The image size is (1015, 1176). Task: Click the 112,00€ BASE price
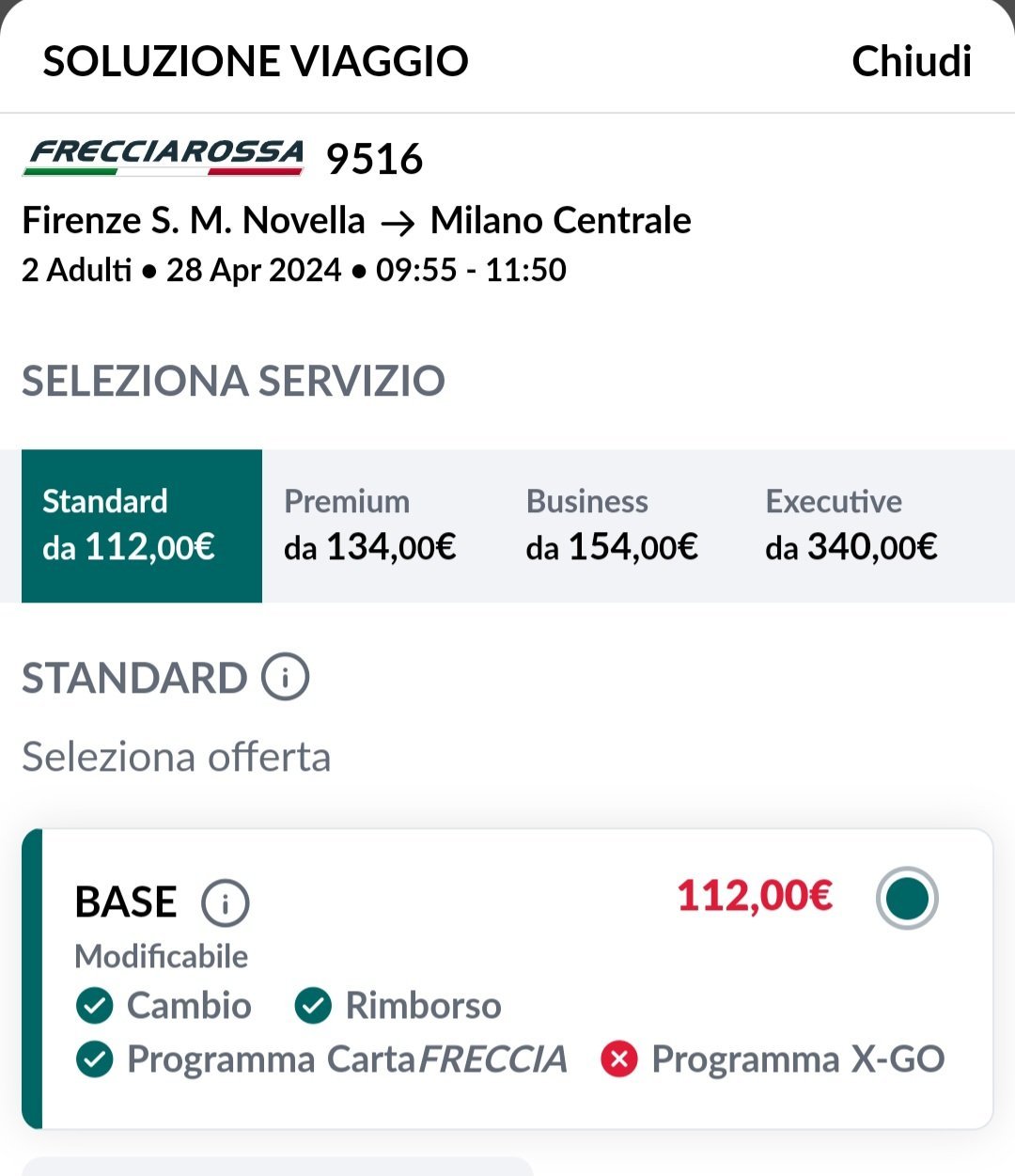click(755, 896)
